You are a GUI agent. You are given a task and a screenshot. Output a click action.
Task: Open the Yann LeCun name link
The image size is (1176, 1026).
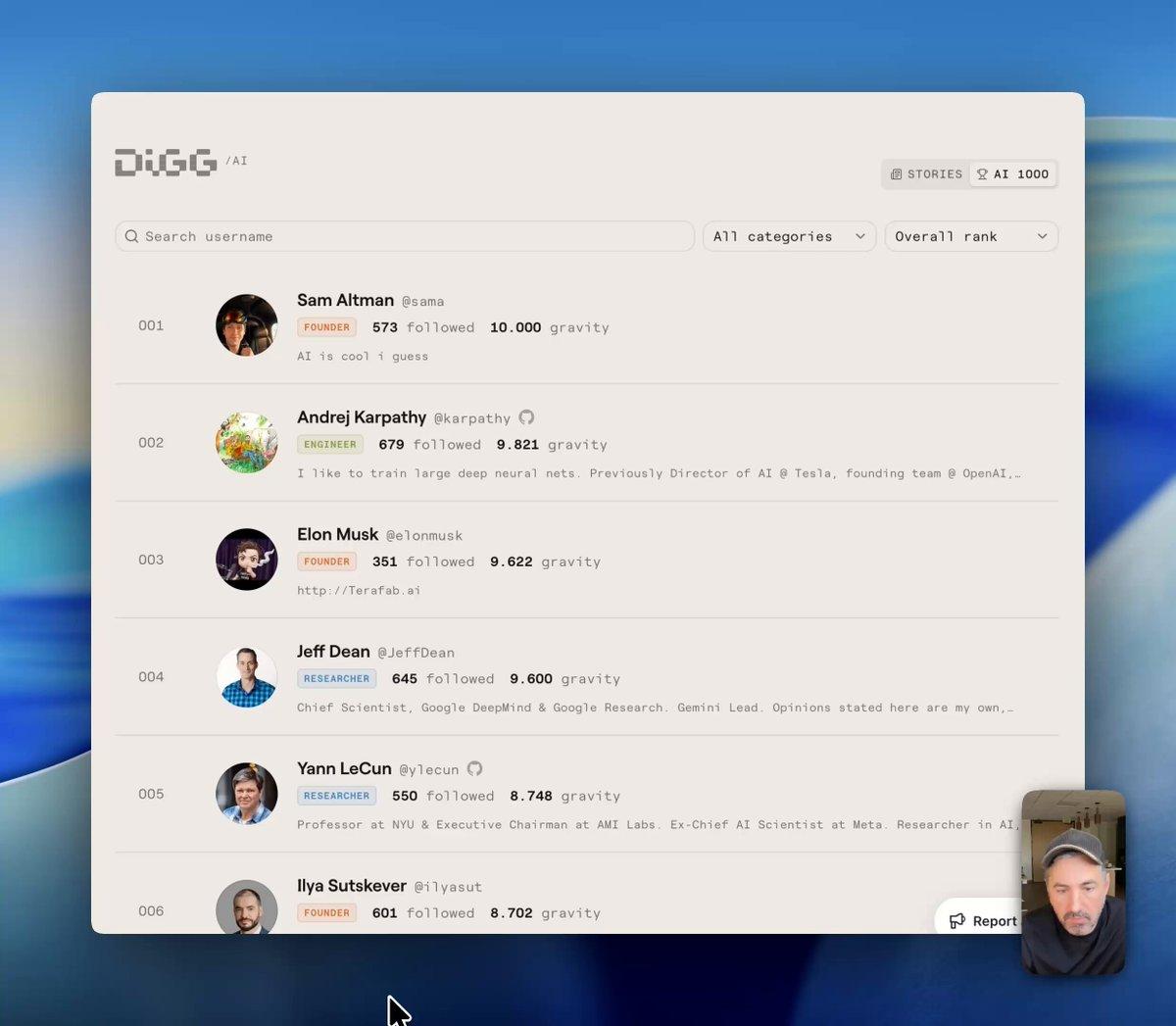(344, 768)
